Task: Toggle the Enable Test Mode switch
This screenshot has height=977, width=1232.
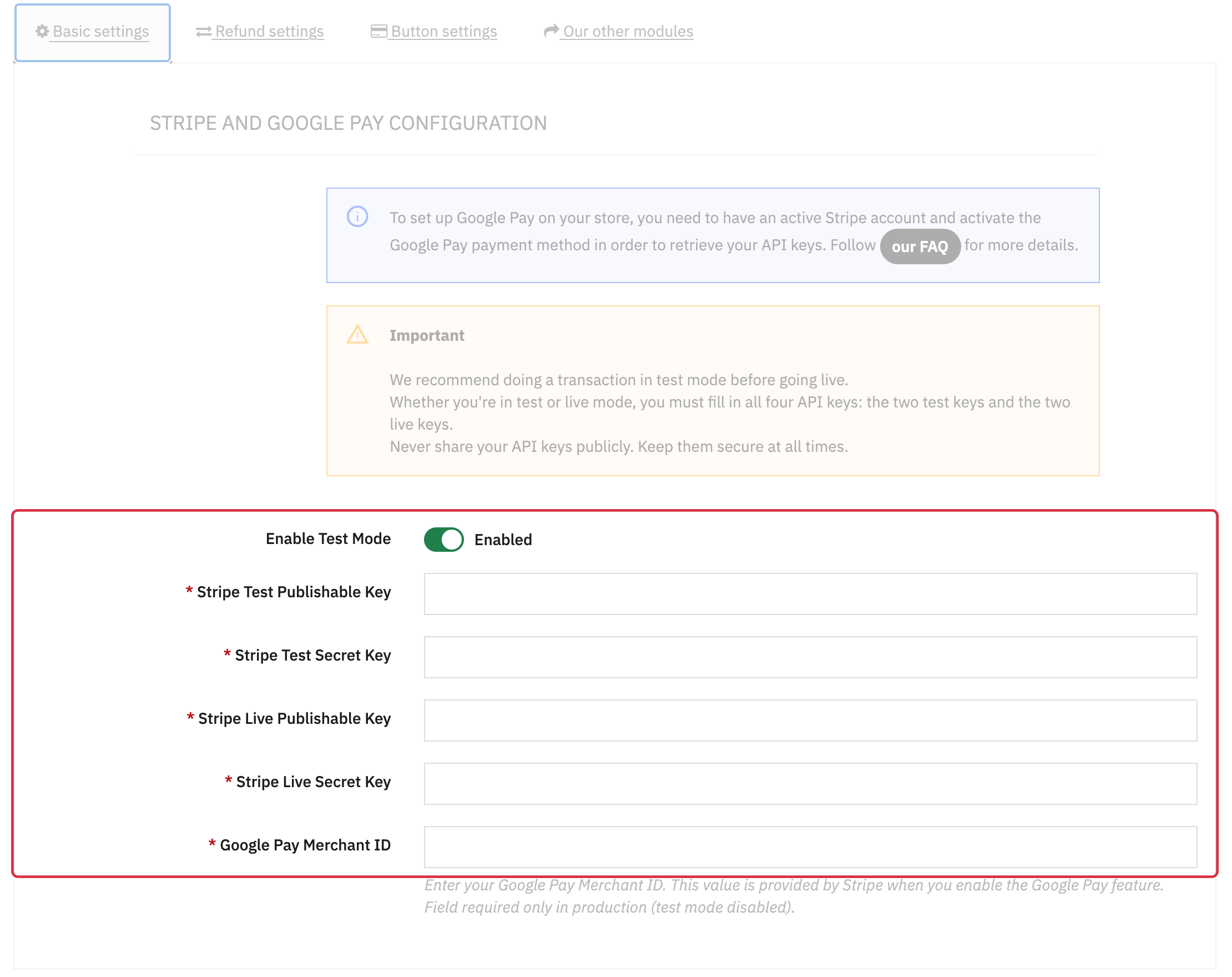Action: coord(443,539)
